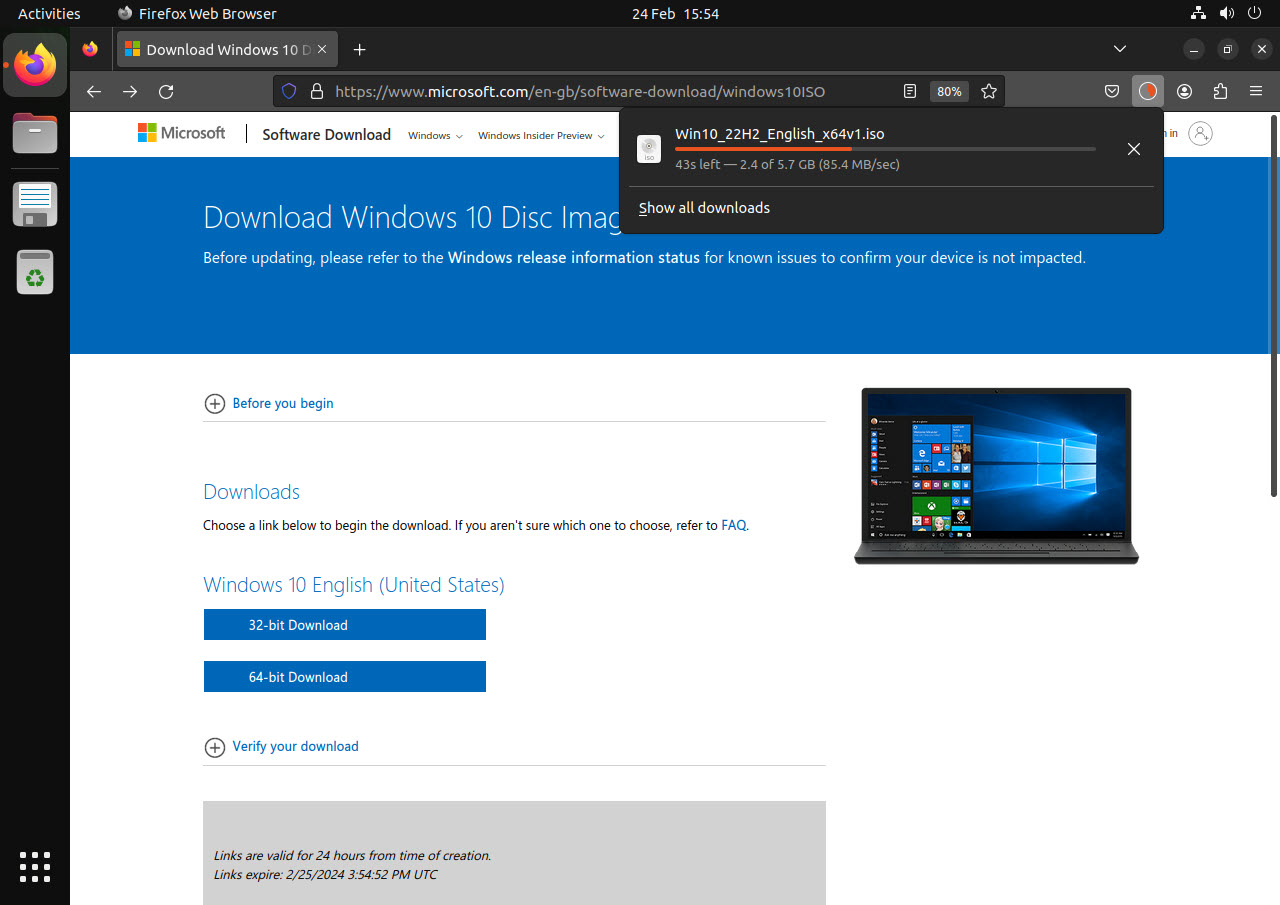Bookmark this page with the star icon
Image resolution: width=1280 pixels, height=905 pixels.
[989, 91]
